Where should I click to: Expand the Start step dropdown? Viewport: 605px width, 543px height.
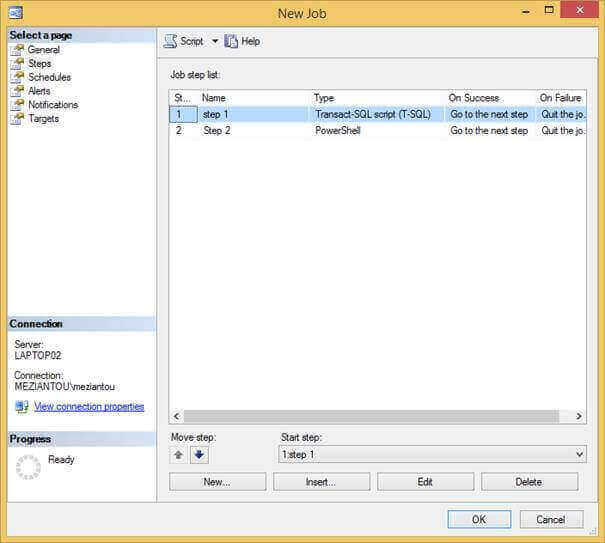pyautogui.click(x=579, y=455)
